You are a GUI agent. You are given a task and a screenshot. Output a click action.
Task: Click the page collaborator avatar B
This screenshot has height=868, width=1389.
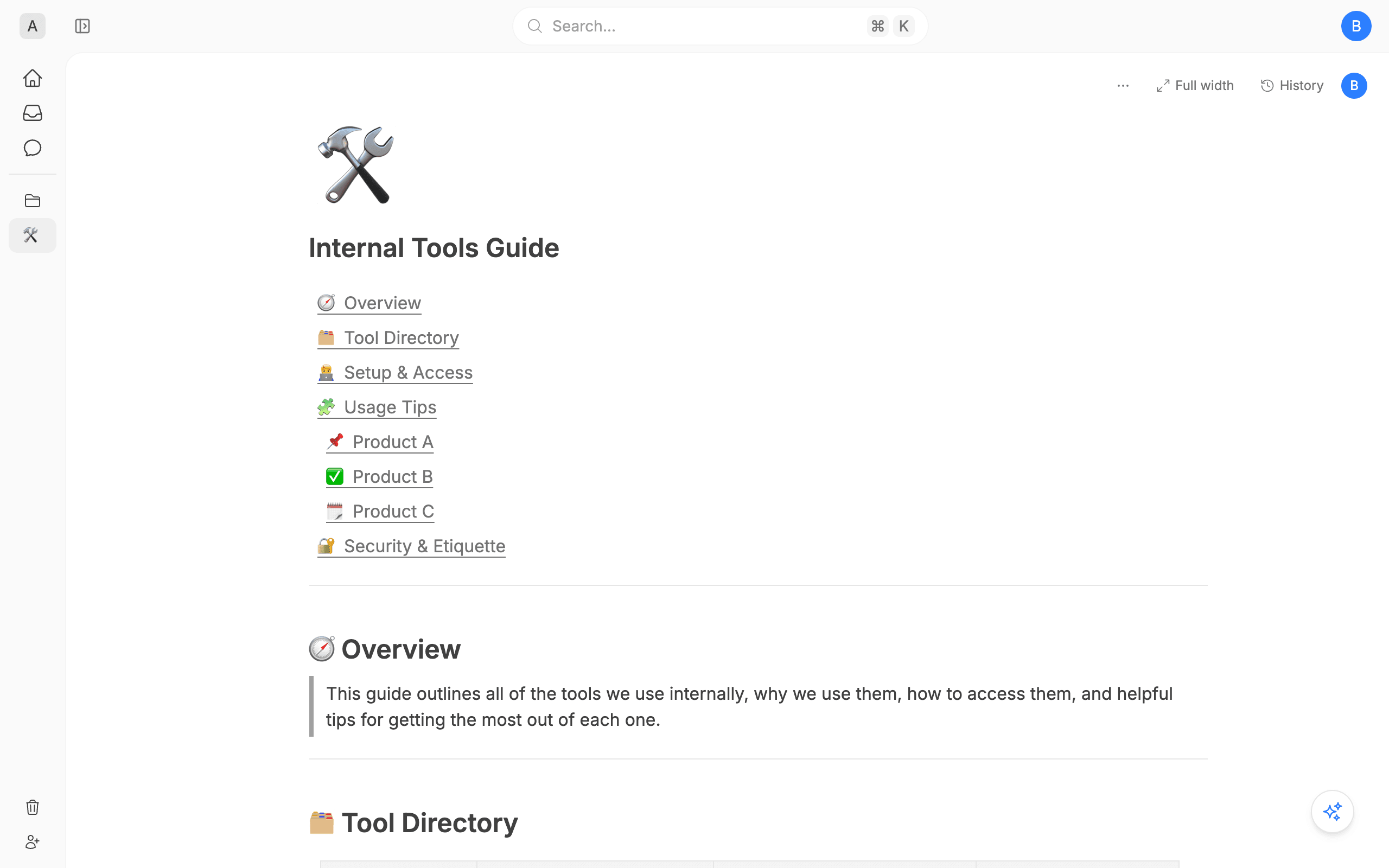click(1353, 86)
